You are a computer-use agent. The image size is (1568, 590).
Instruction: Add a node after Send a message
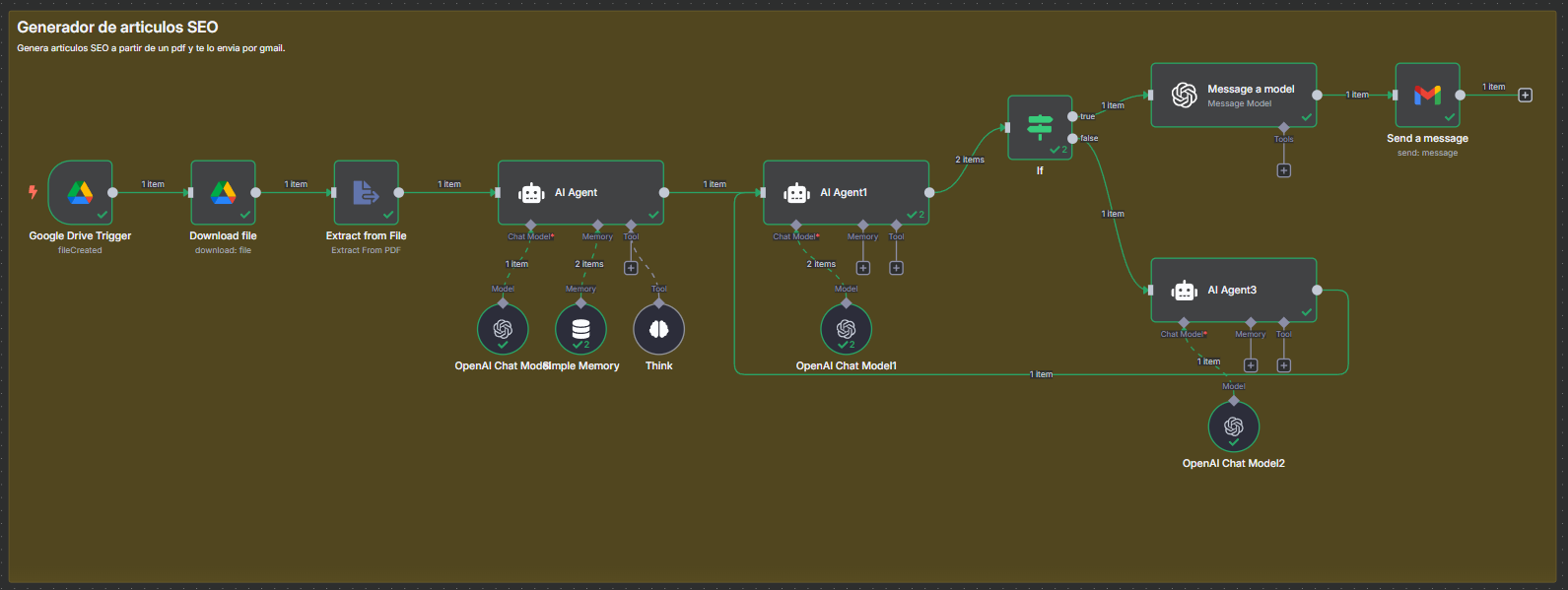[x=1526, y=96]
